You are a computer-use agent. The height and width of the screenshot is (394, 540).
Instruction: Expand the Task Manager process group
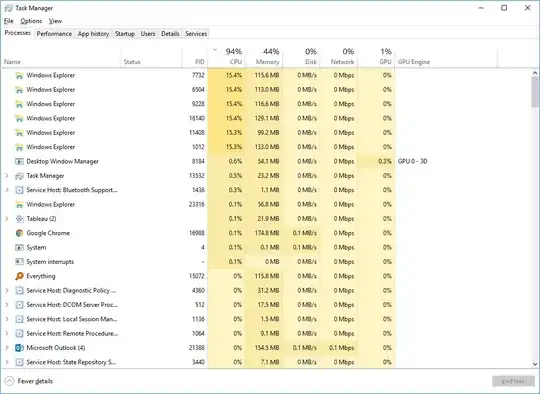pyautogui.click(x=7, y=176)
